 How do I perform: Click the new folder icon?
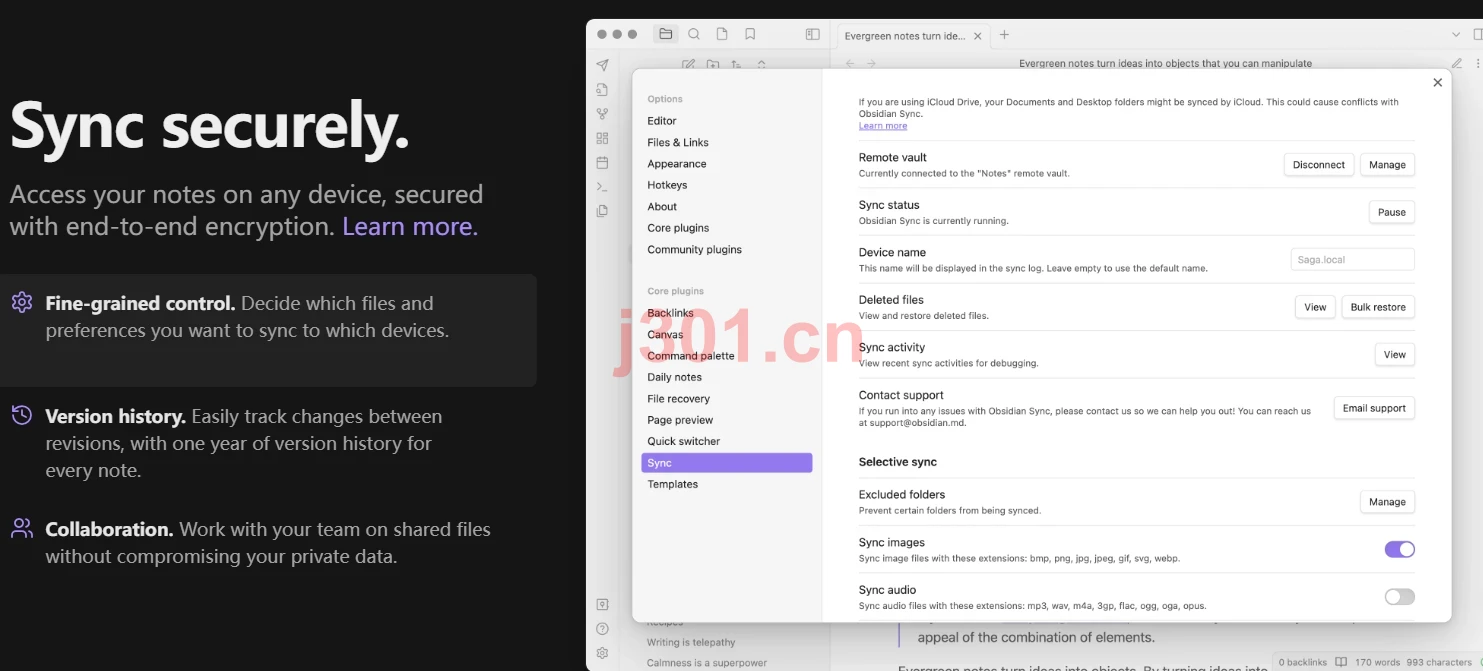point(712,64)
